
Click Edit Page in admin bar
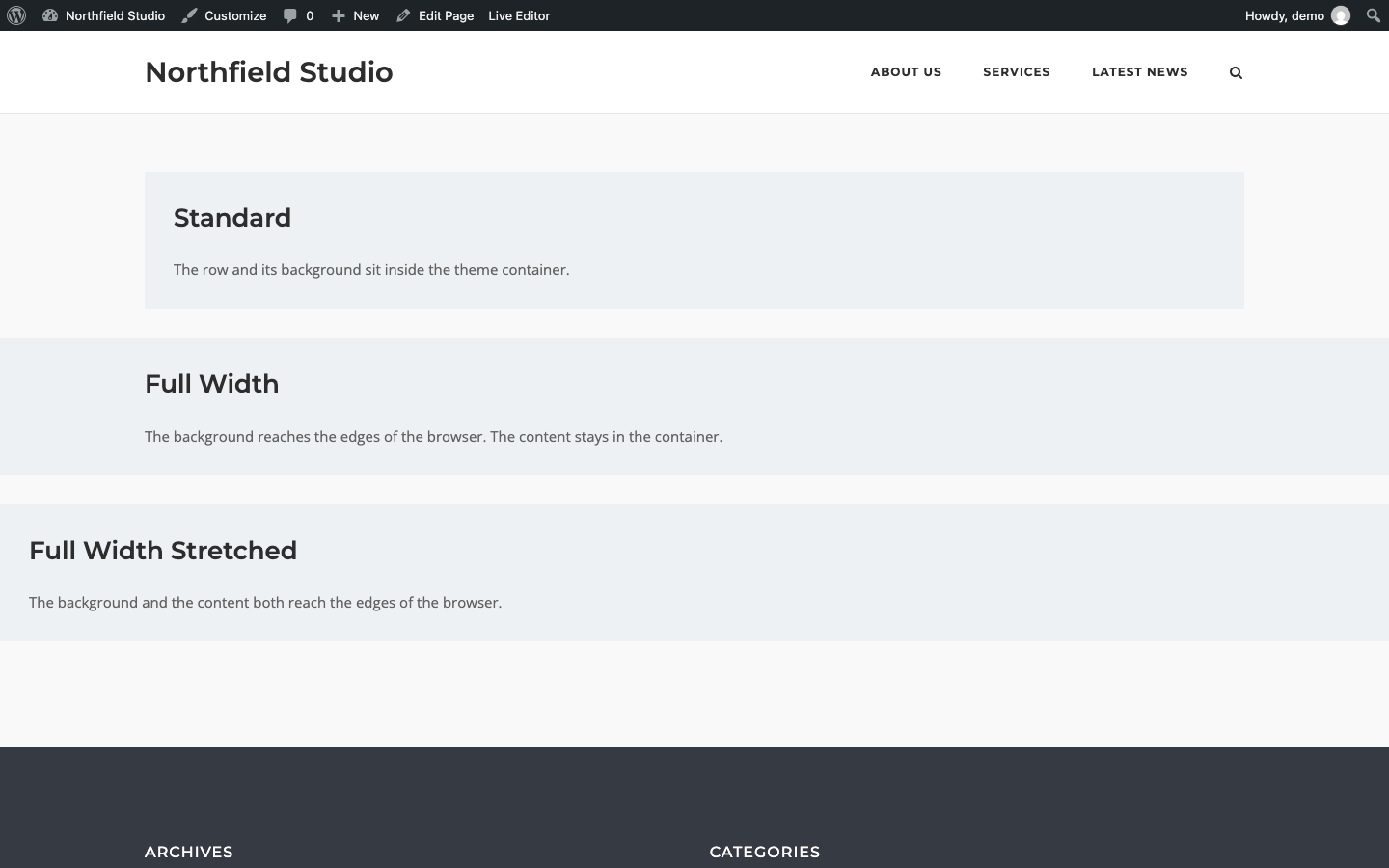[435, 15]
